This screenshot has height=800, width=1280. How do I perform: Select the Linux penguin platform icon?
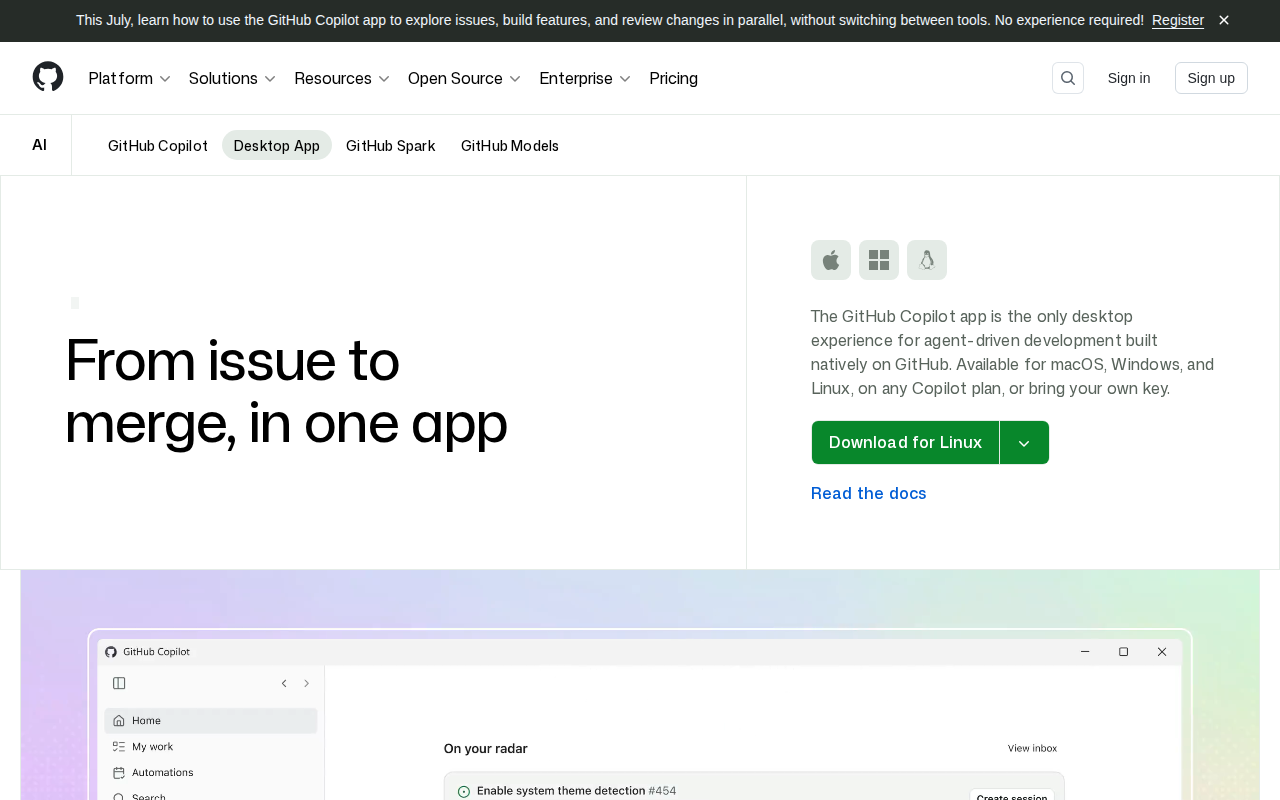[x=927, y=260]
